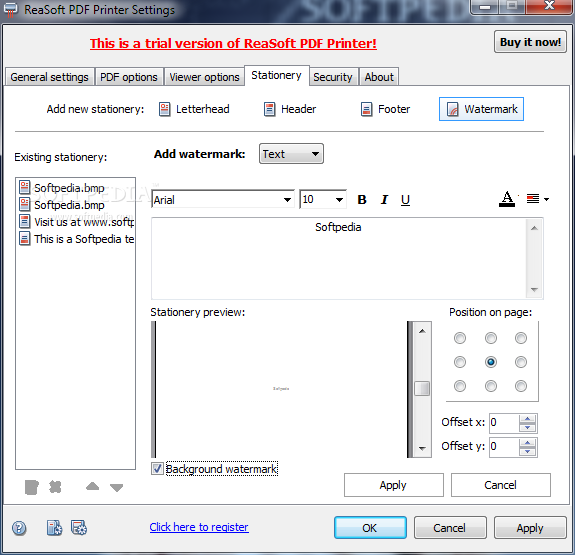Switch to the About tab
Screen dimensions: 575x555
click(x=379, y=77)
